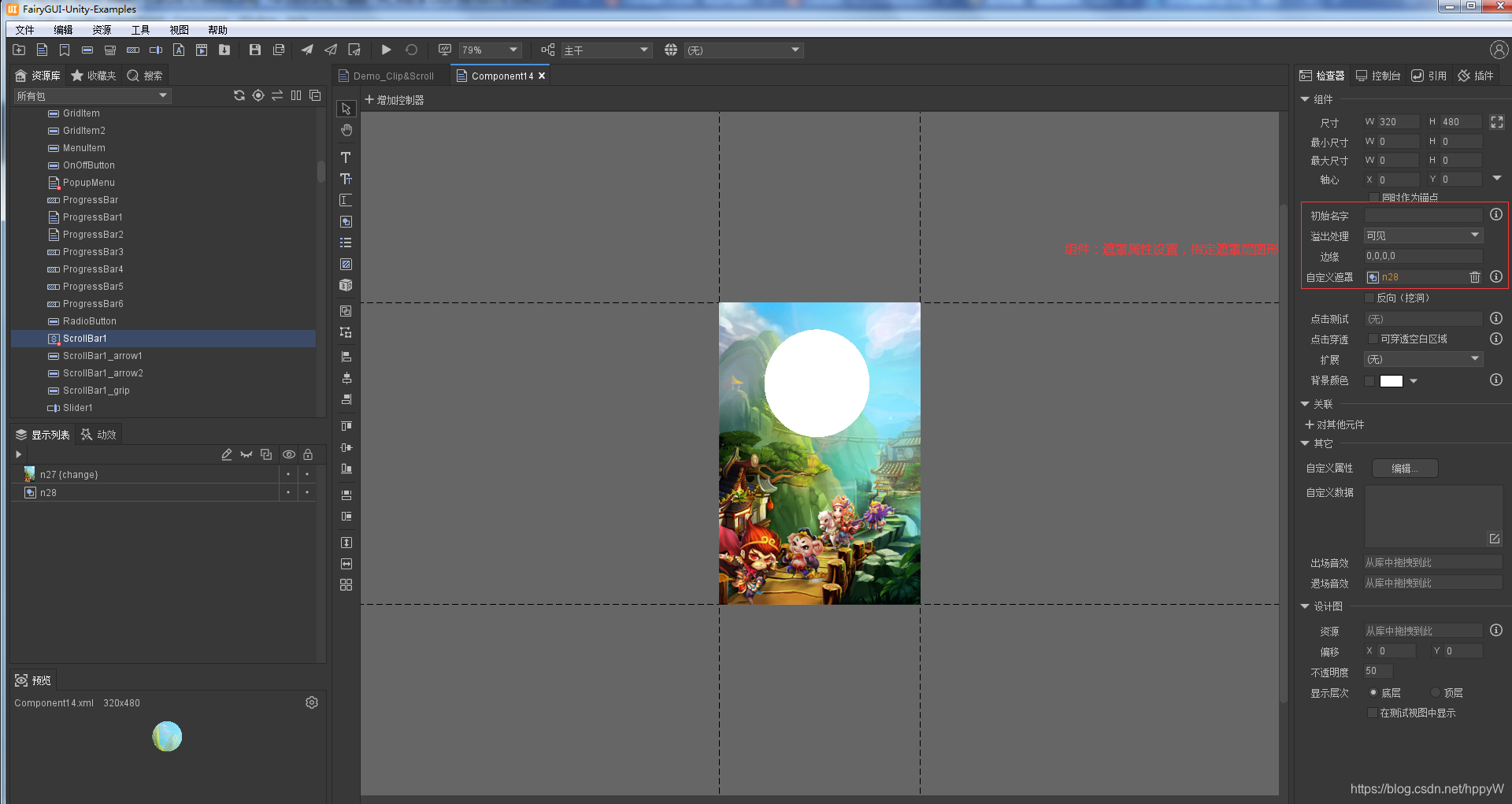Image resolution: width=1512 pixels, height=804 pixels.
Task: Click the publish paper-plane icon
Action: [x=307, y=50]
